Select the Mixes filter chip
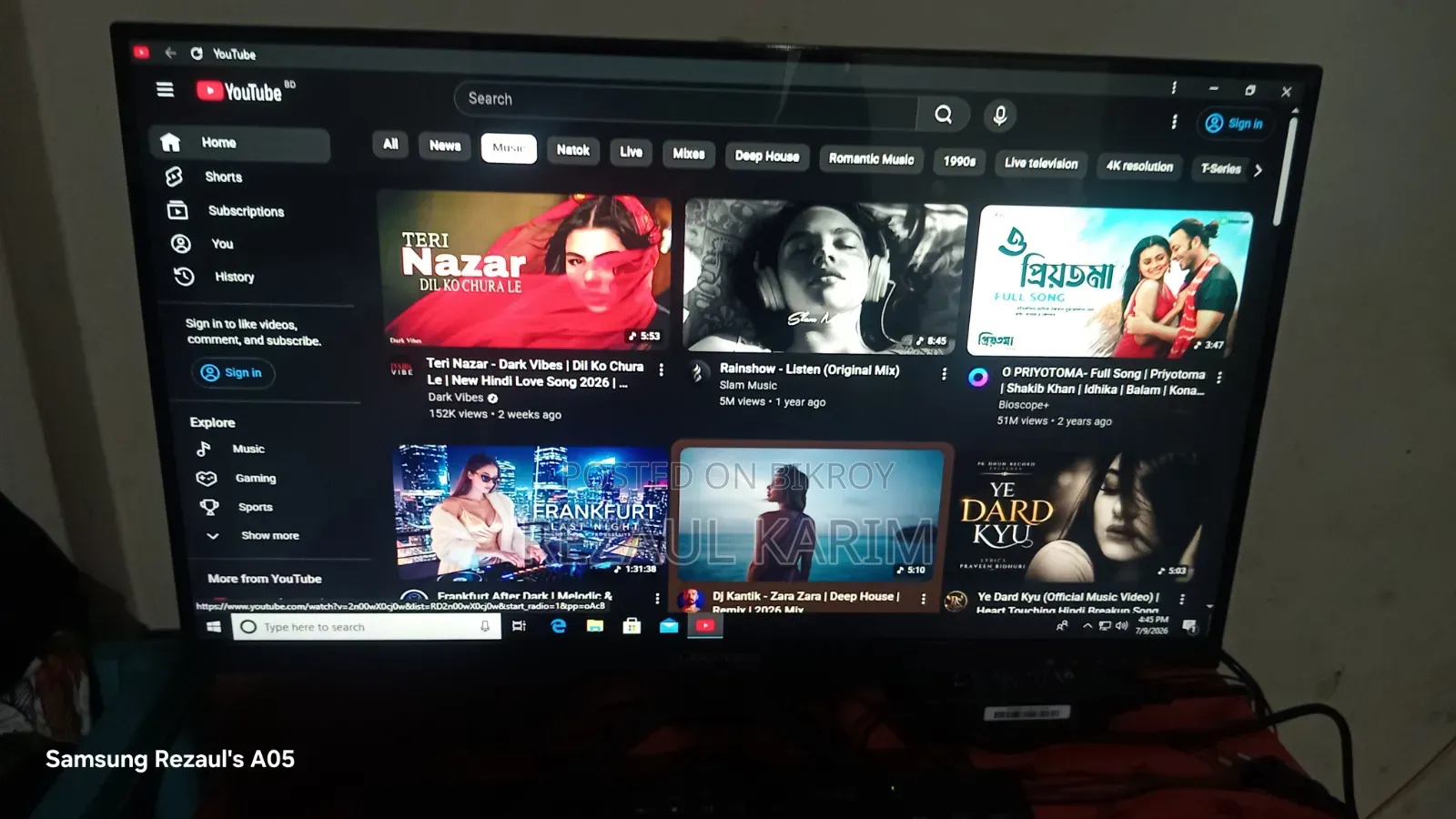The width and height of the screenshot is (1456, 819). [x=689, y=155]
